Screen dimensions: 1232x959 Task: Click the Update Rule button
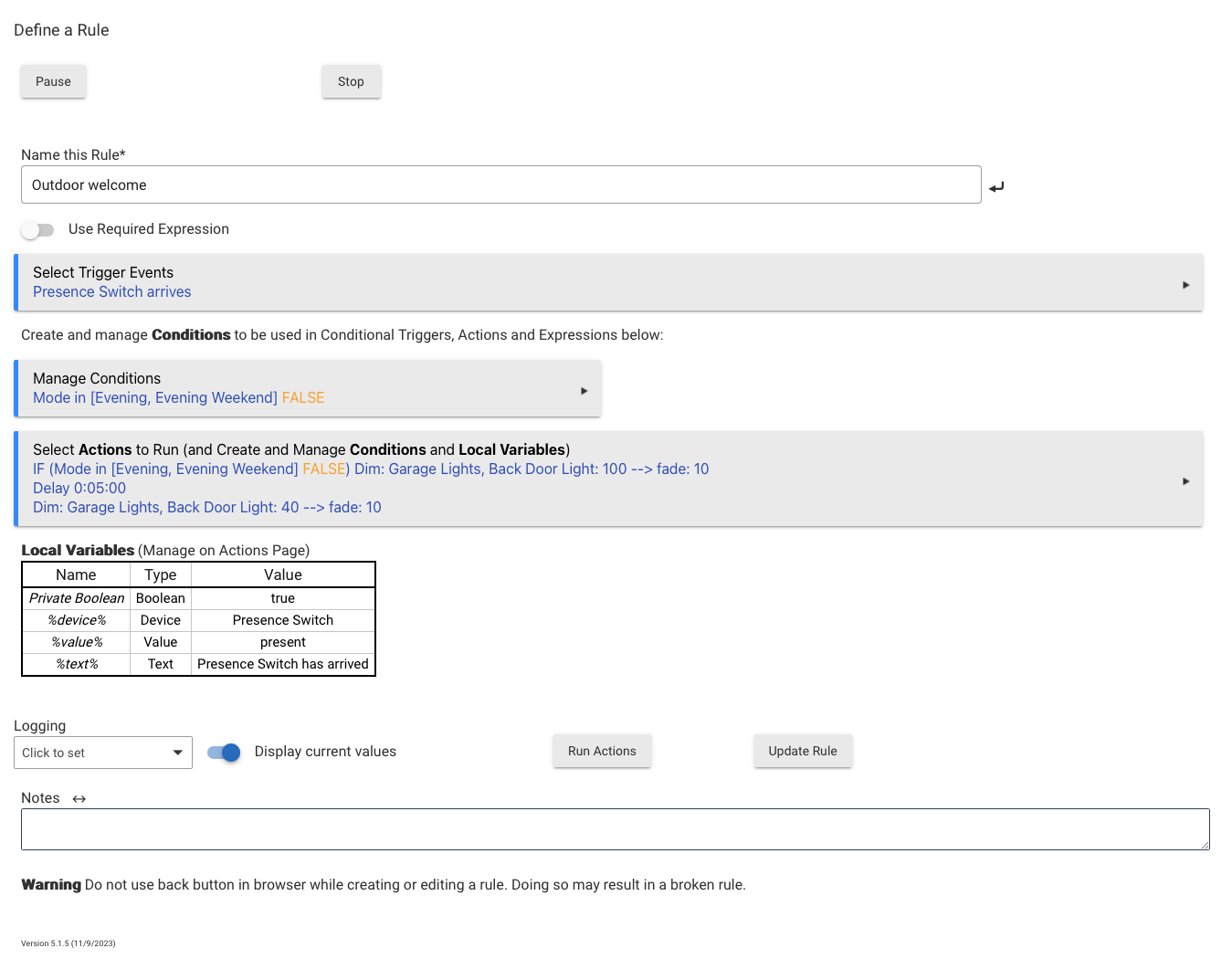click(802, 751)
